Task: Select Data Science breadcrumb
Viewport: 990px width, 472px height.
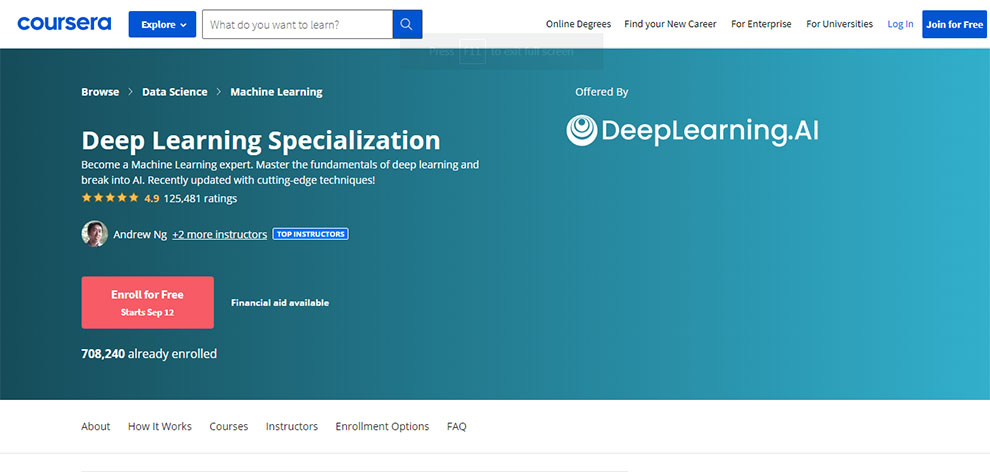Action: tap(174, 91)
